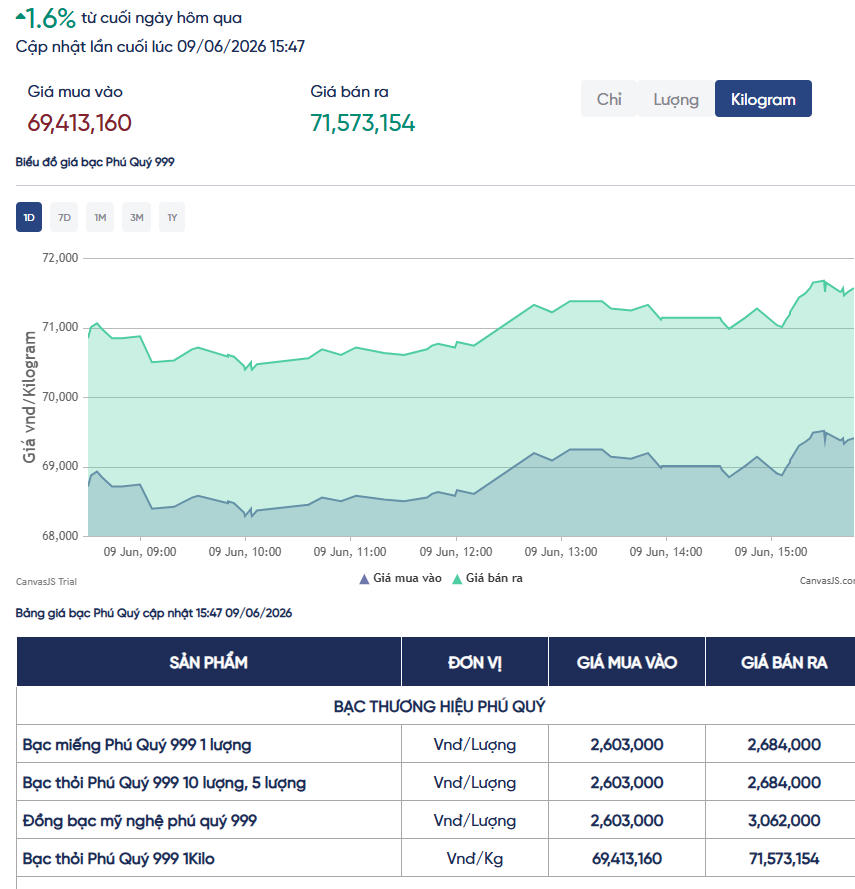Click the Bảng giá bạc Phú Quý cập nhật heading
Viewport: 855px width, 889px height.
coord(154,613)
